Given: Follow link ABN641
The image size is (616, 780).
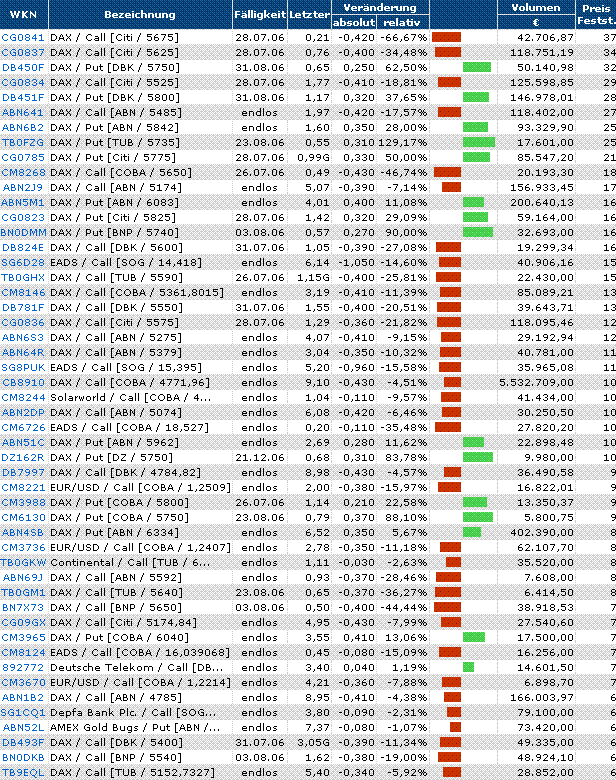Looking at the screenshot, I should 23,112.
